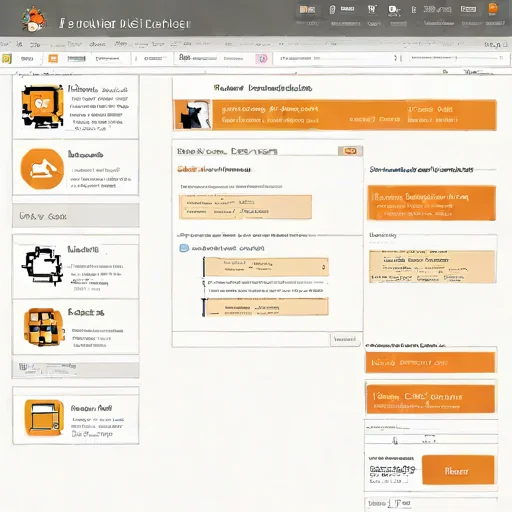Click the large orange button beside the bottom-right text
Image resolution: width=512 pixels, height=512 pixels.
458,470
